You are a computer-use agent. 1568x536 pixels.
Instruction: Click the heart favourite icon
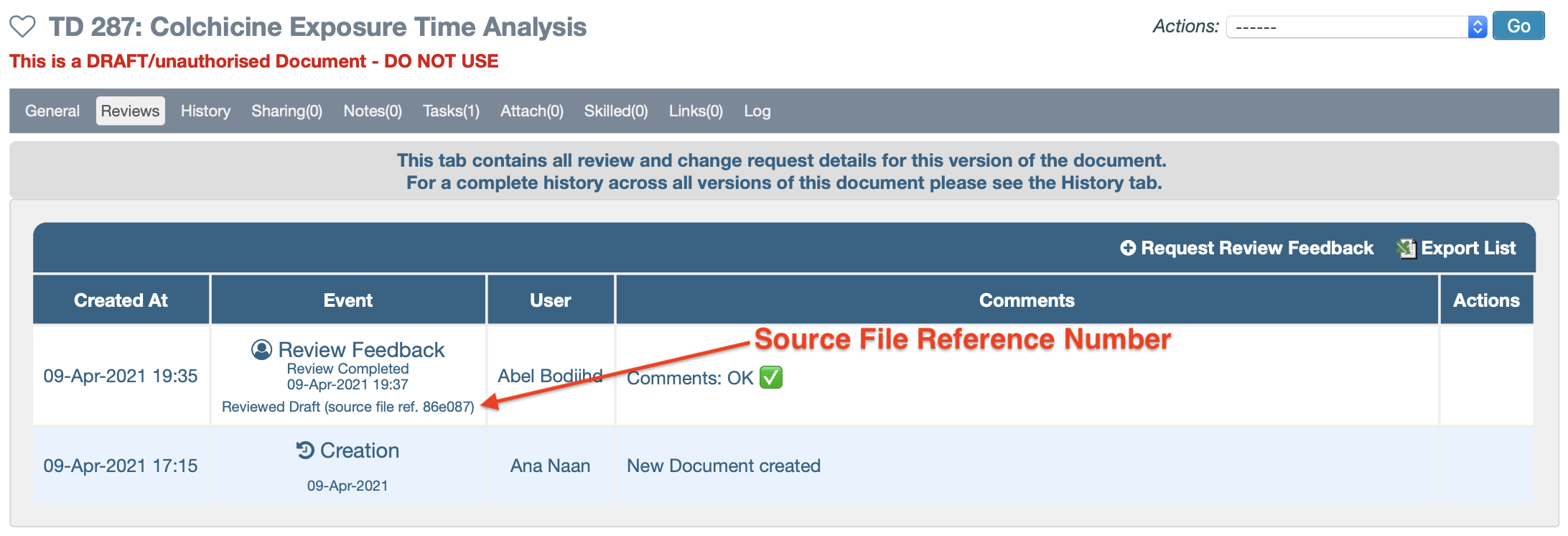(x=22, y=27)
